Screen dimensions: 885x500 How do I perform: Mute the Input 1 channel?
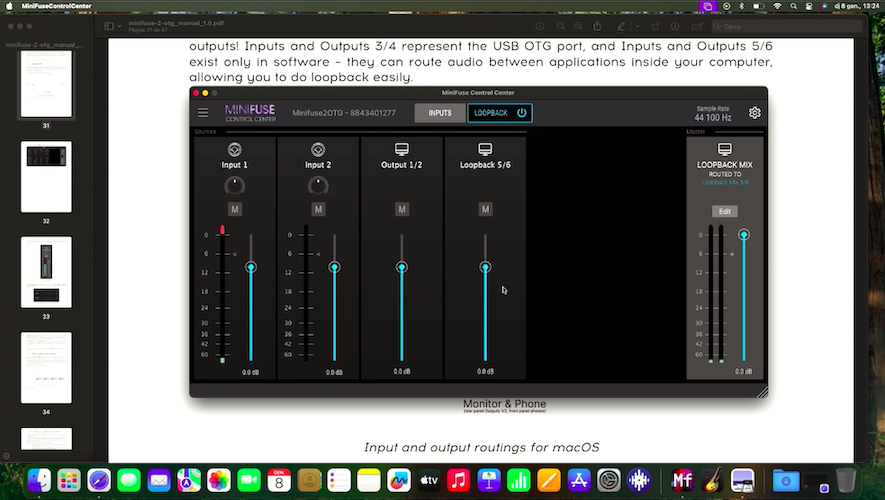(234, 209)
